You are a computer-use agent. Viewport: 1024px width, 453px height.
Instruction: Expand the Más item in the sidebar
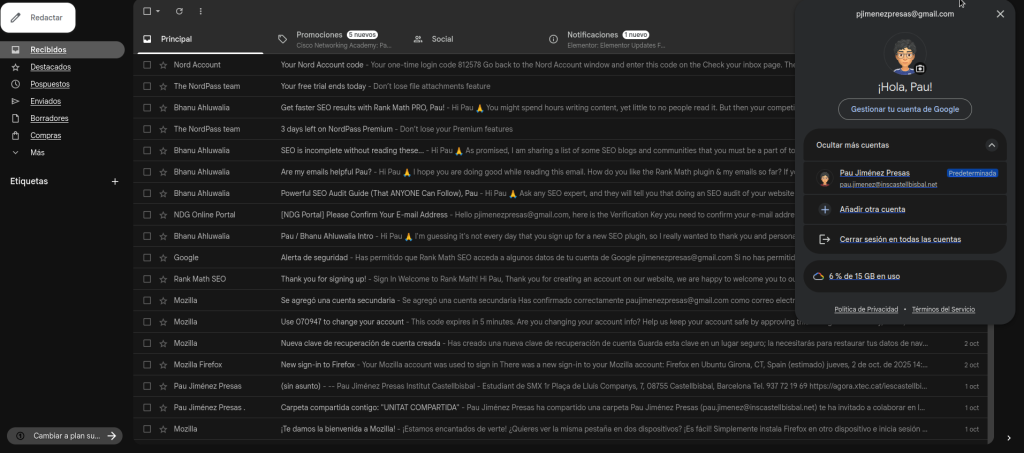(x=37, y=152)
